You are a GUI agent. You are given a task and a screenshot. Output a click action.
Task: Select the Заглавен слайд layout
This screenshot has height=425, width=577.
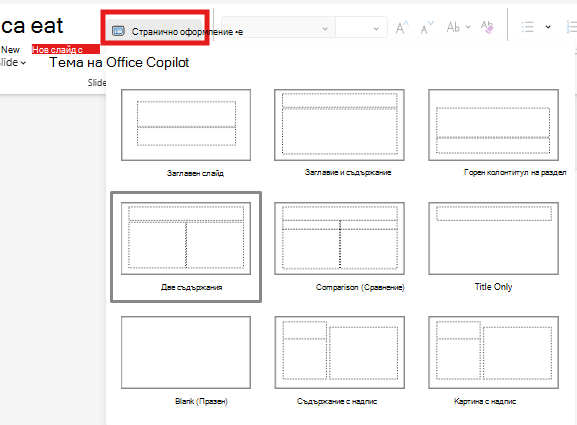tap(186, 134)
